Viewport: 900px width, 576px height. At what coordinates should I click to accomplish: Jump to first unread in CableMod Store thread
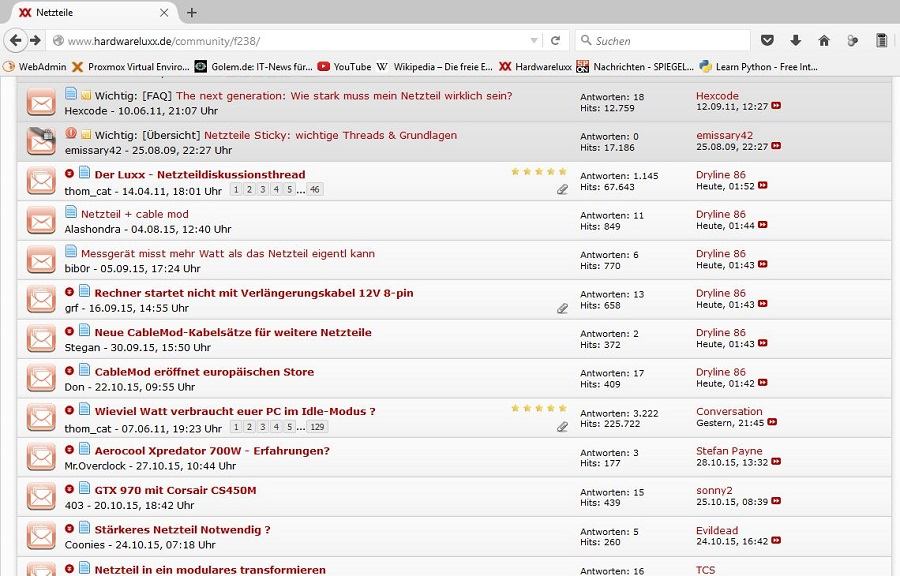(x=69, y=371)
